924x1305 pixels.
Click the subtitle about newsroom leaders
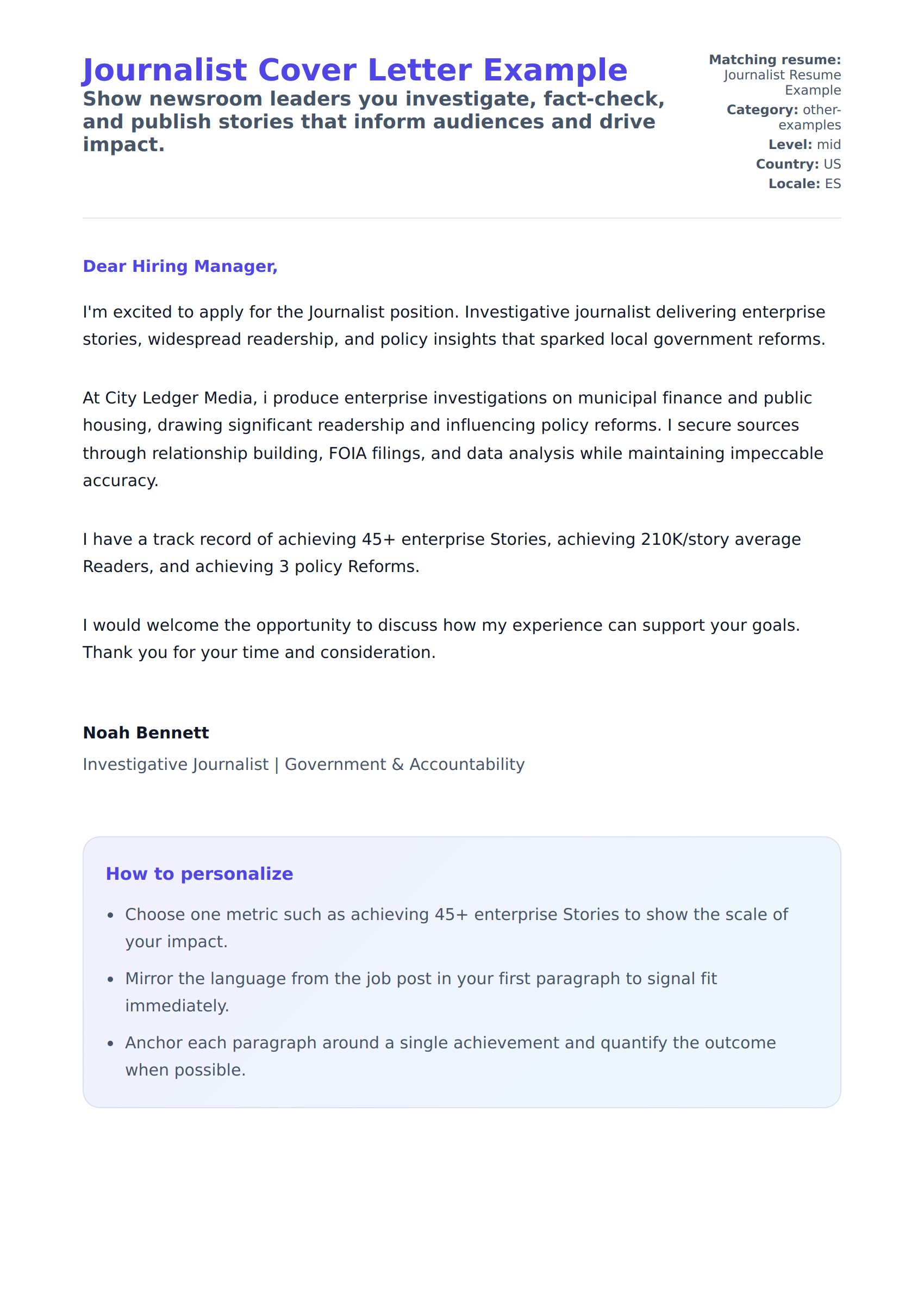373,122
